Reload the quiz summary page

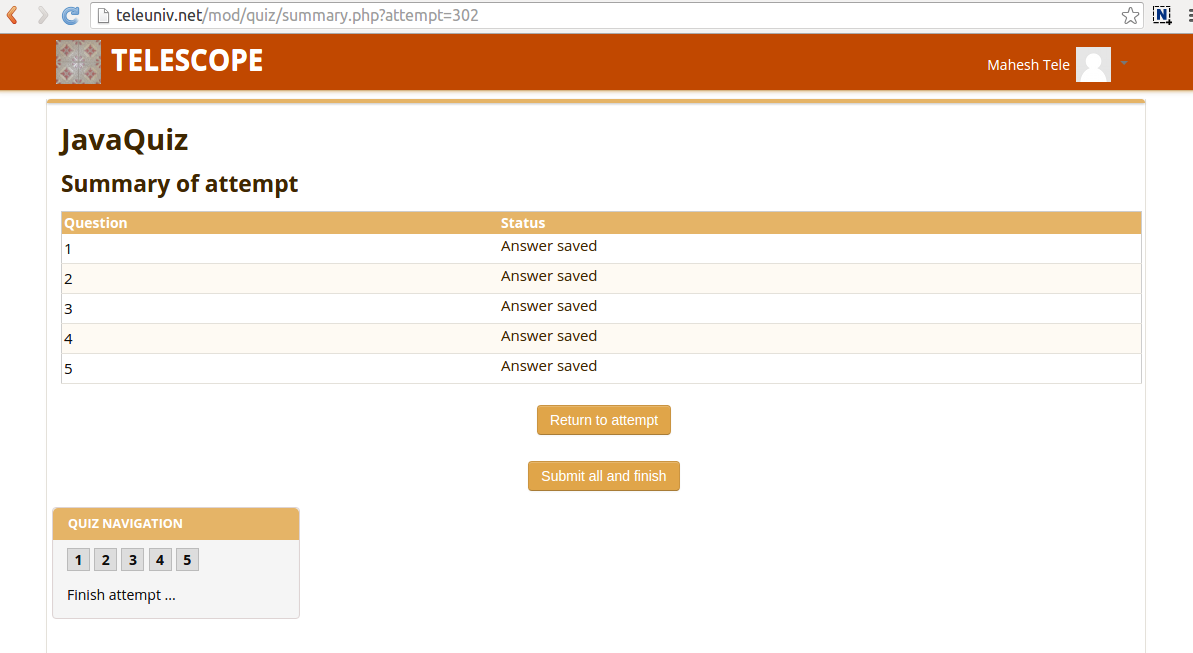[71, 15]
